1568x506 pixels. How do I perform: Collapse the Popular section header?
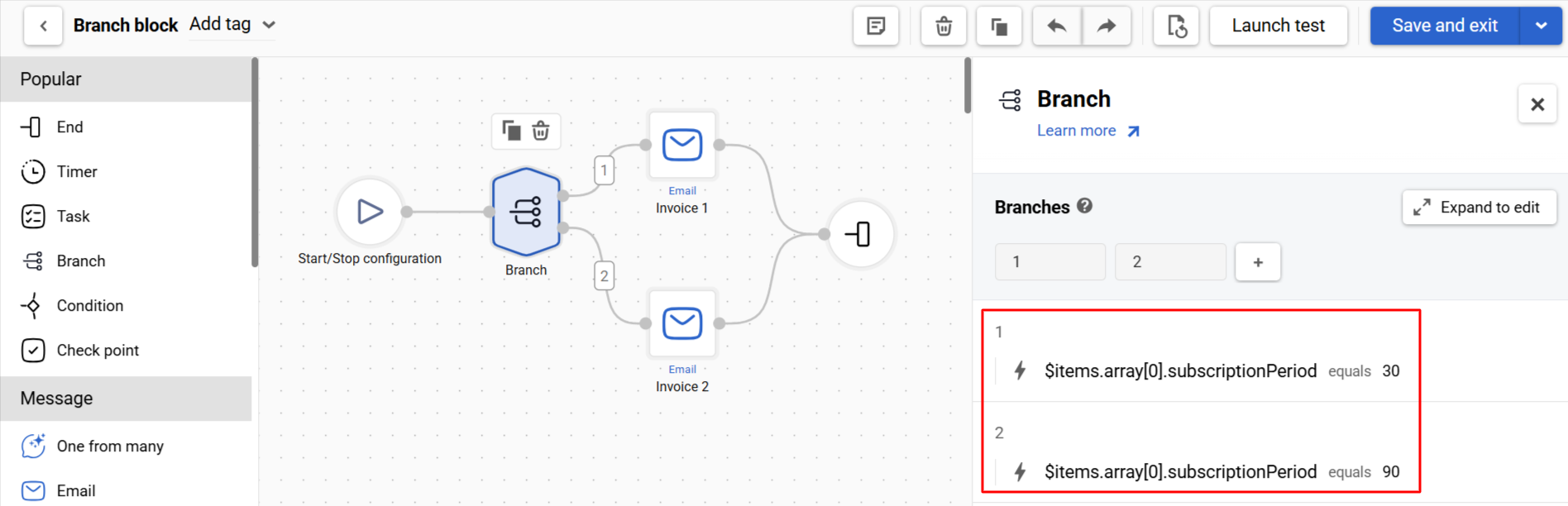(126, 79)
